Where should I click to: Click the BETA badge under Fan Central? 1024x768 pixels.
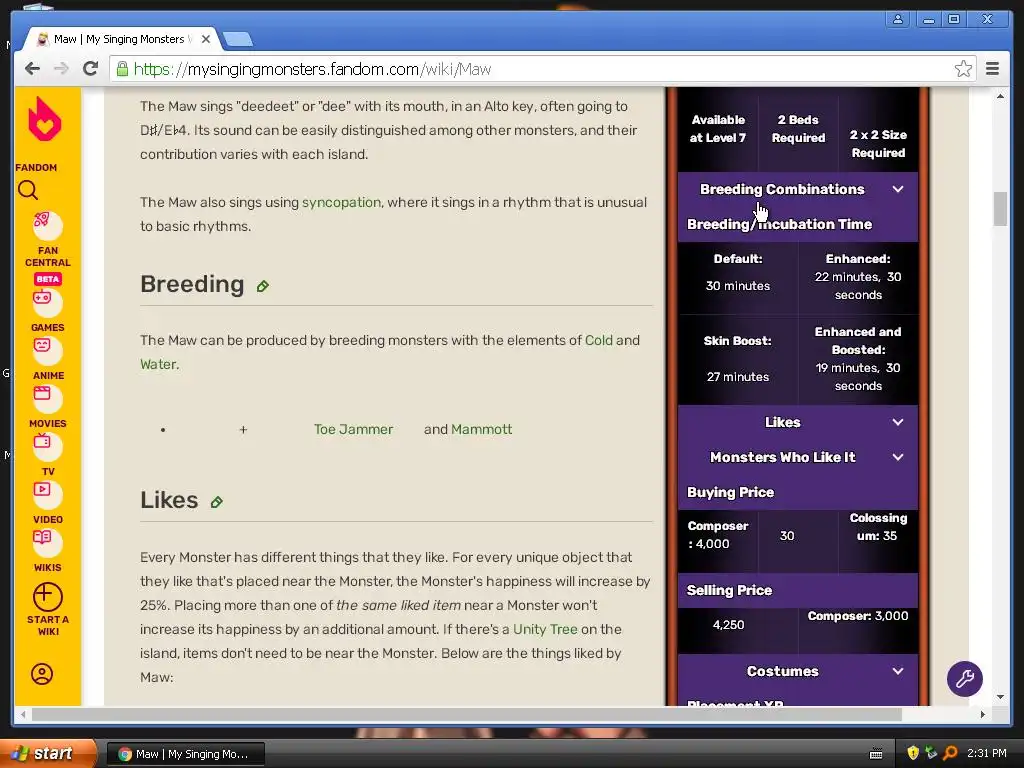pos(48,279)
